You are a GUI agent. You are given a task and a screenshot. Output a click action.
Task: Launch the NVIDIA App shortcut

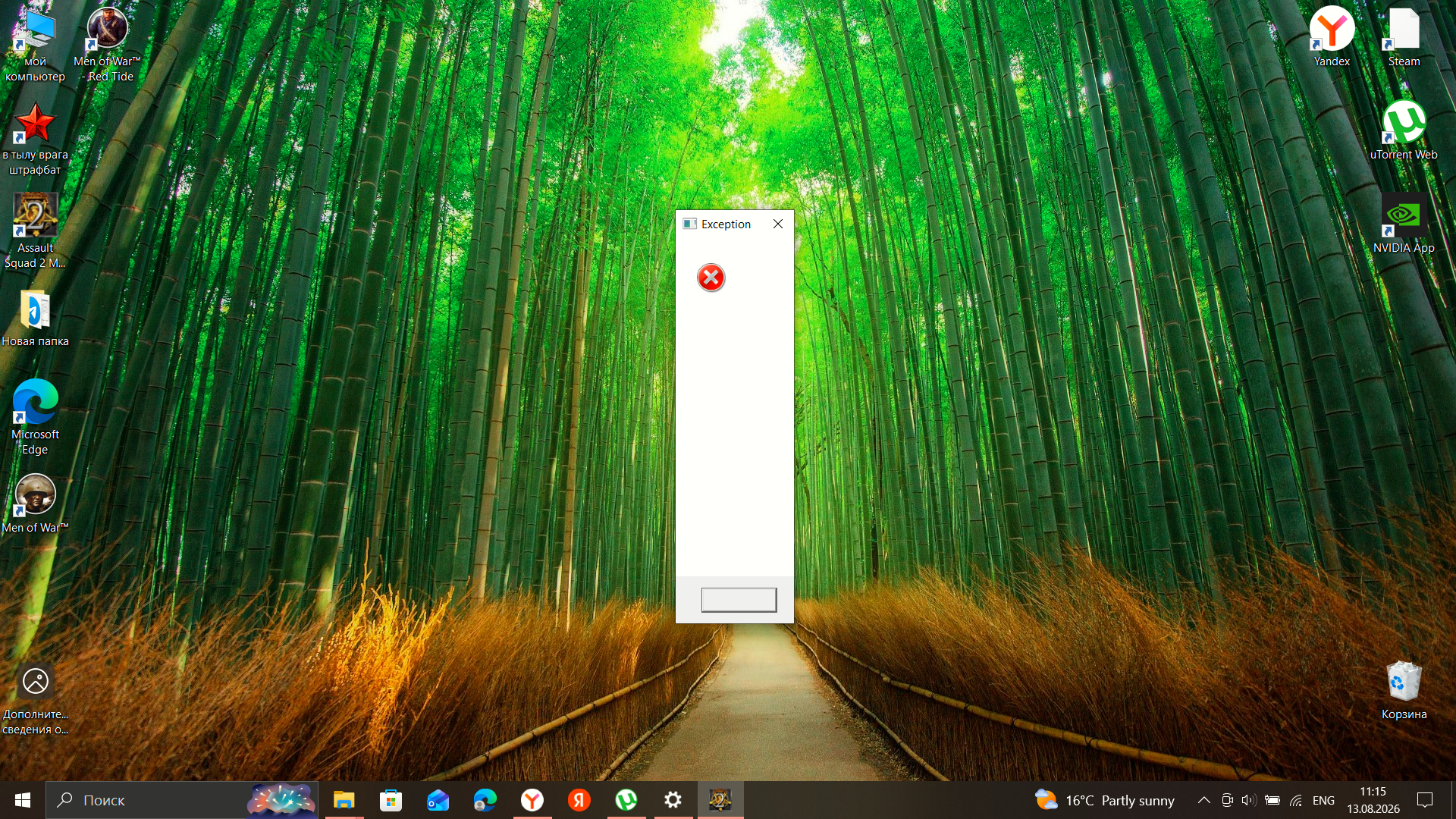pyautogui.click(x=1404, y=223)
